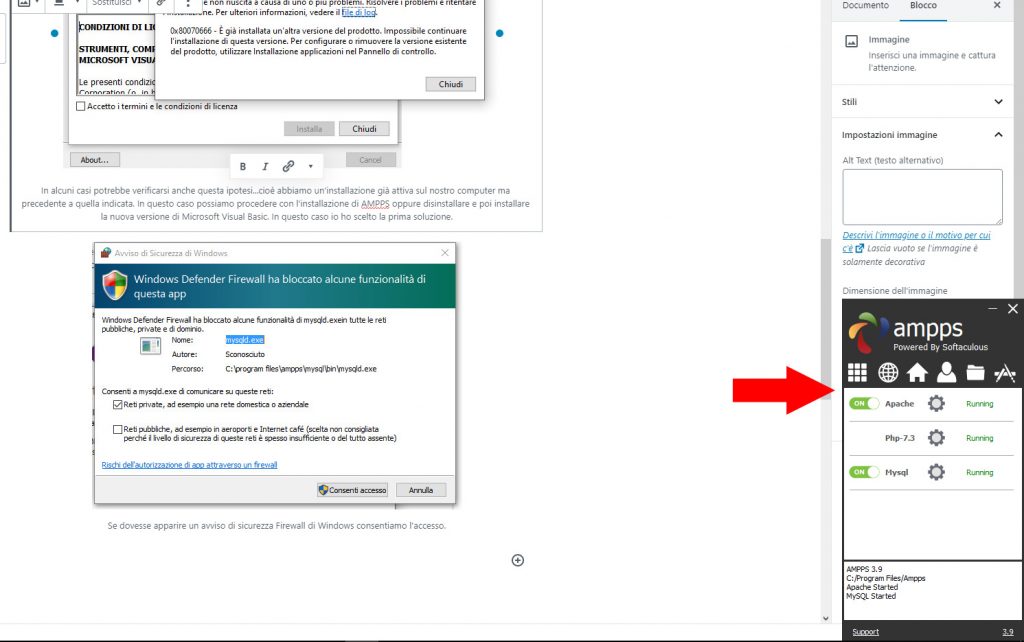Image resolution: width=1024 pixels, height=642 pixels.
Task: Disable the Mysql ON switch
Action: [862, 471]
